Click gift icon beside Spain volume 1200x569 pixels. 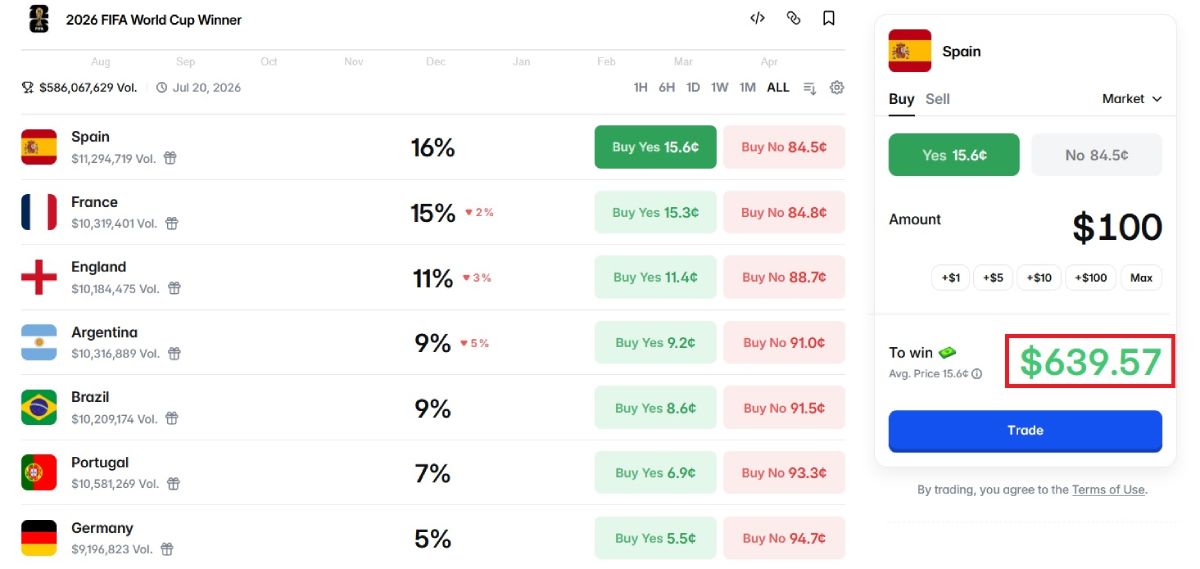pos(170,158)
